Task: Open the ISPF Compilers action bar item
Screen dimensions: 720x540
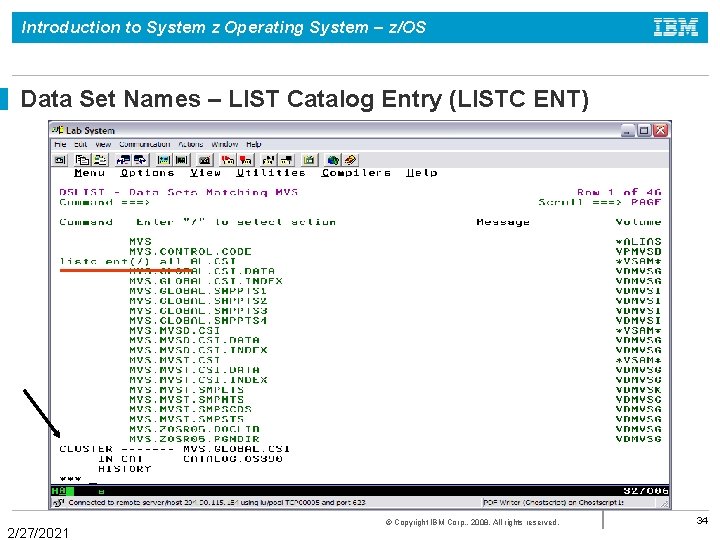Action: pos(356,173)
